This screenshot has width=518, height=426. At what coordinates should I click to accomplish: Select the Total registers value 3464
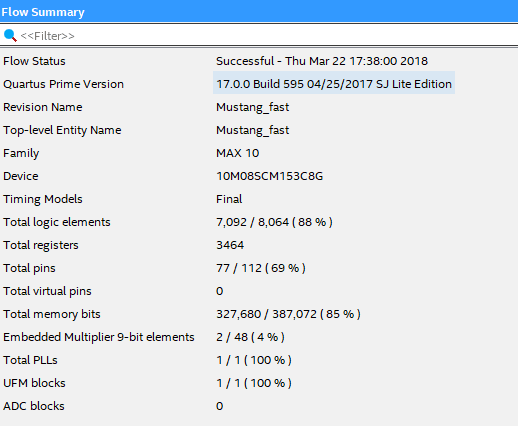[230, 245]
